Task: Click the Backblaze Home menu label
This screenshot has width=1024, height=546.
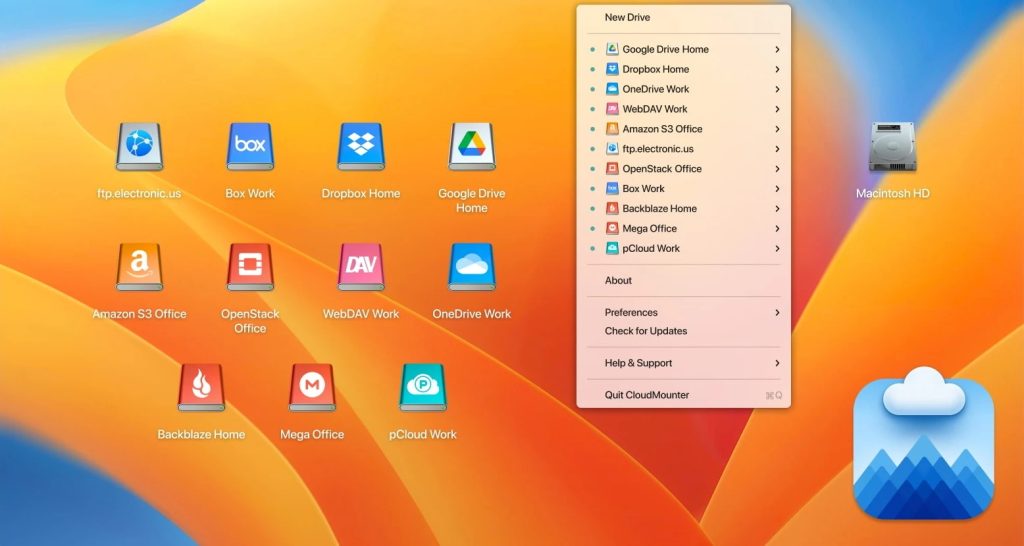Action: pyautogui.click(x=660, y=208)
